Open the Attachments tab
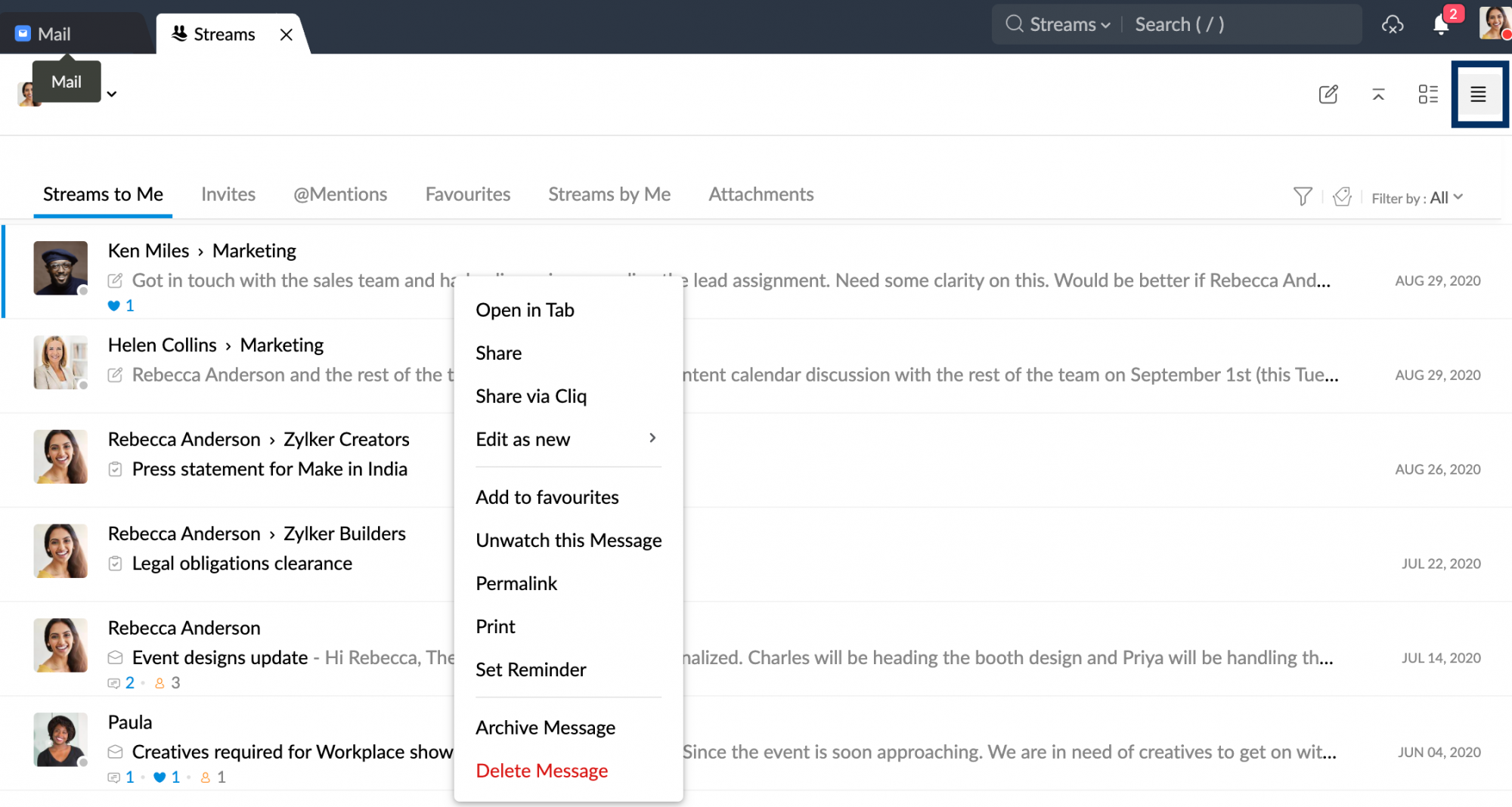The height and width of the screenshot is (807, 1512). (x=761, y=195)
